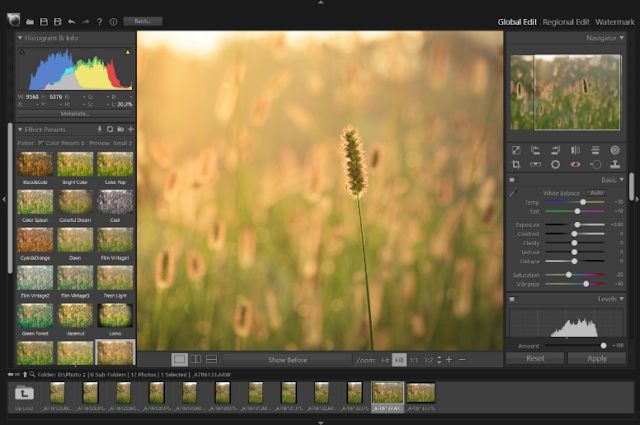Open the Basic panel dropdown arrow
Viewport: 640px width, 425px height.
[x=622, y=180]
